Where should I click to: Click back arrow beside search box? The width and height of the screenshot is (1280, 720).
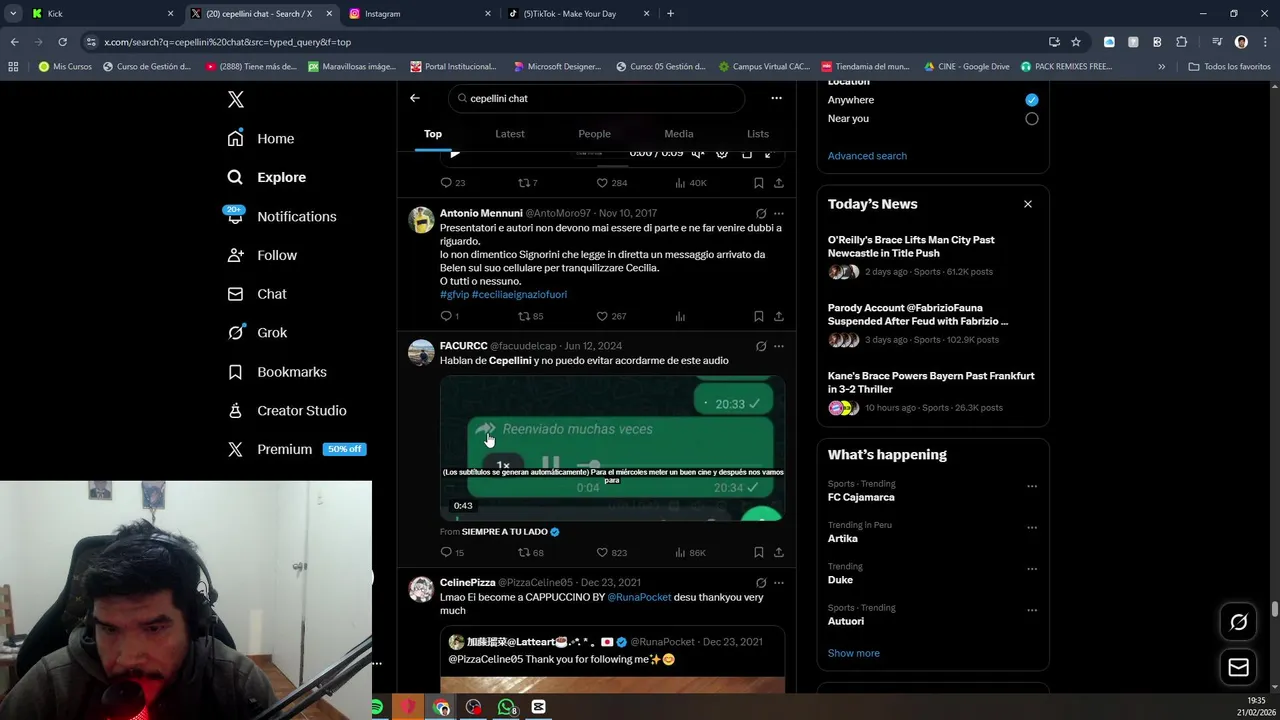[x=415, y=98]
